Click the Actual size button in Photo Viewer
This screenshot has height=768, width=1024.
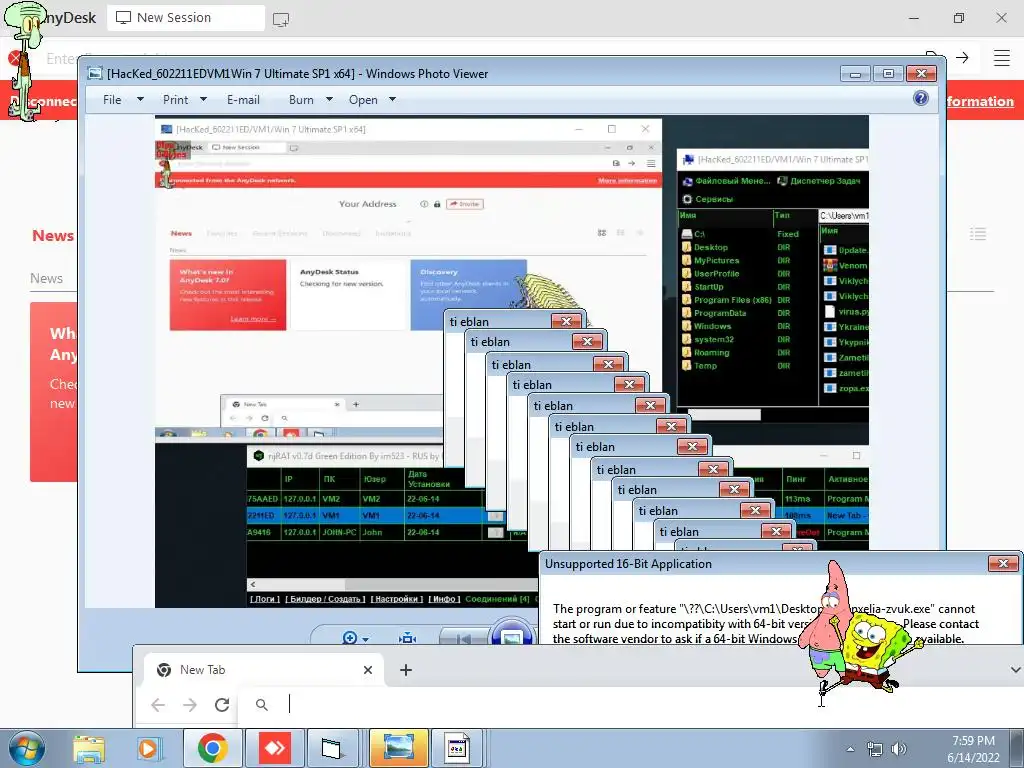pos(408,637)
